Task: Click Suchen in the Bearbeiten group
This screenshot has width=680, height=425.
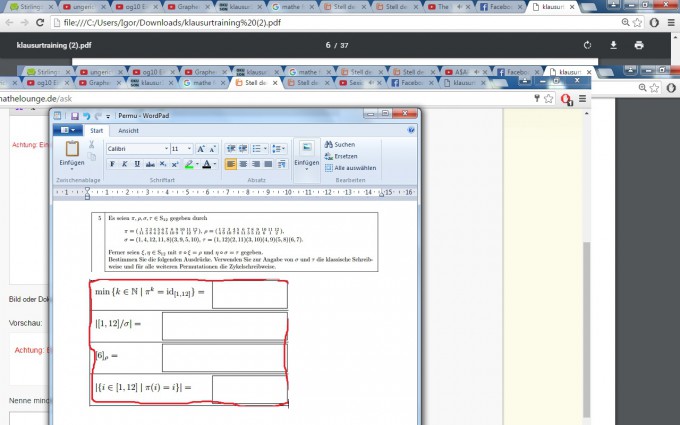Action: [343, 144]
